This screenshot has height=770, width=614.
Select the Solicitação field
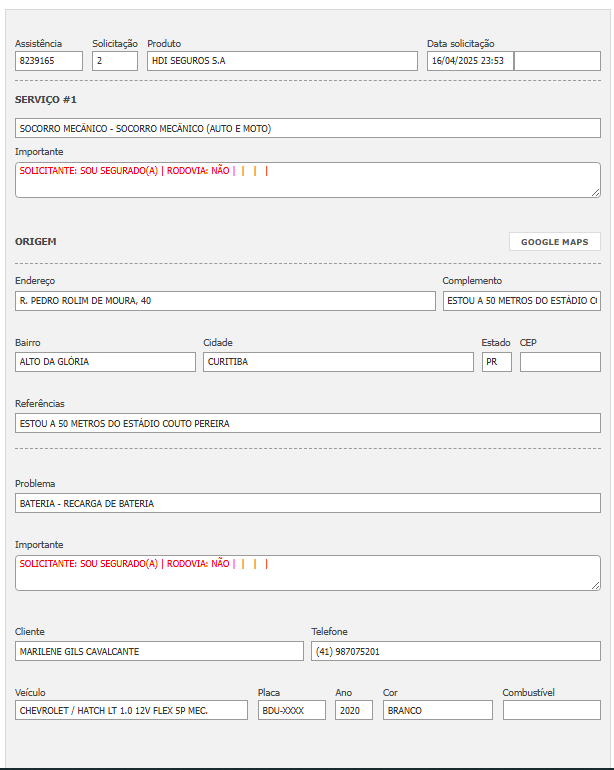115,61
